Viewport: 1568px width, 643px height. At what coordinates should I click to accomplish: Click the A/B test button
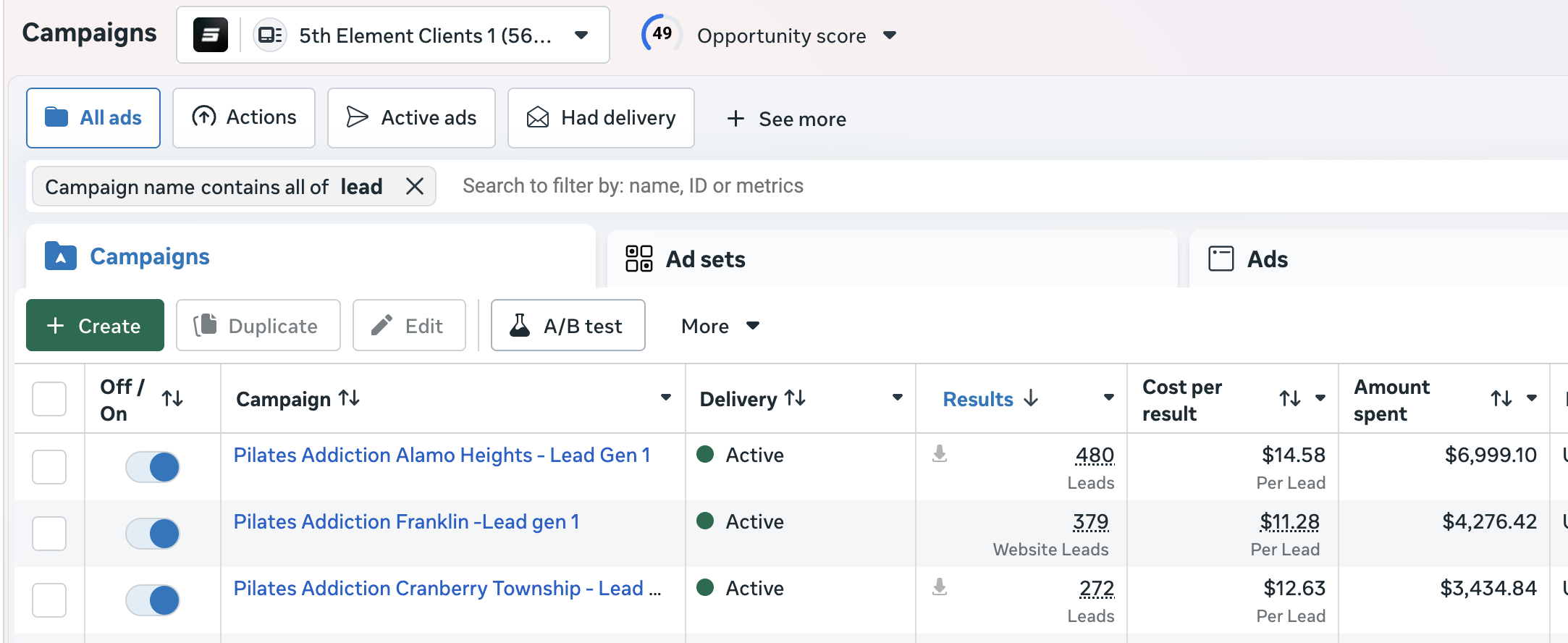click(x=568, y=326)
